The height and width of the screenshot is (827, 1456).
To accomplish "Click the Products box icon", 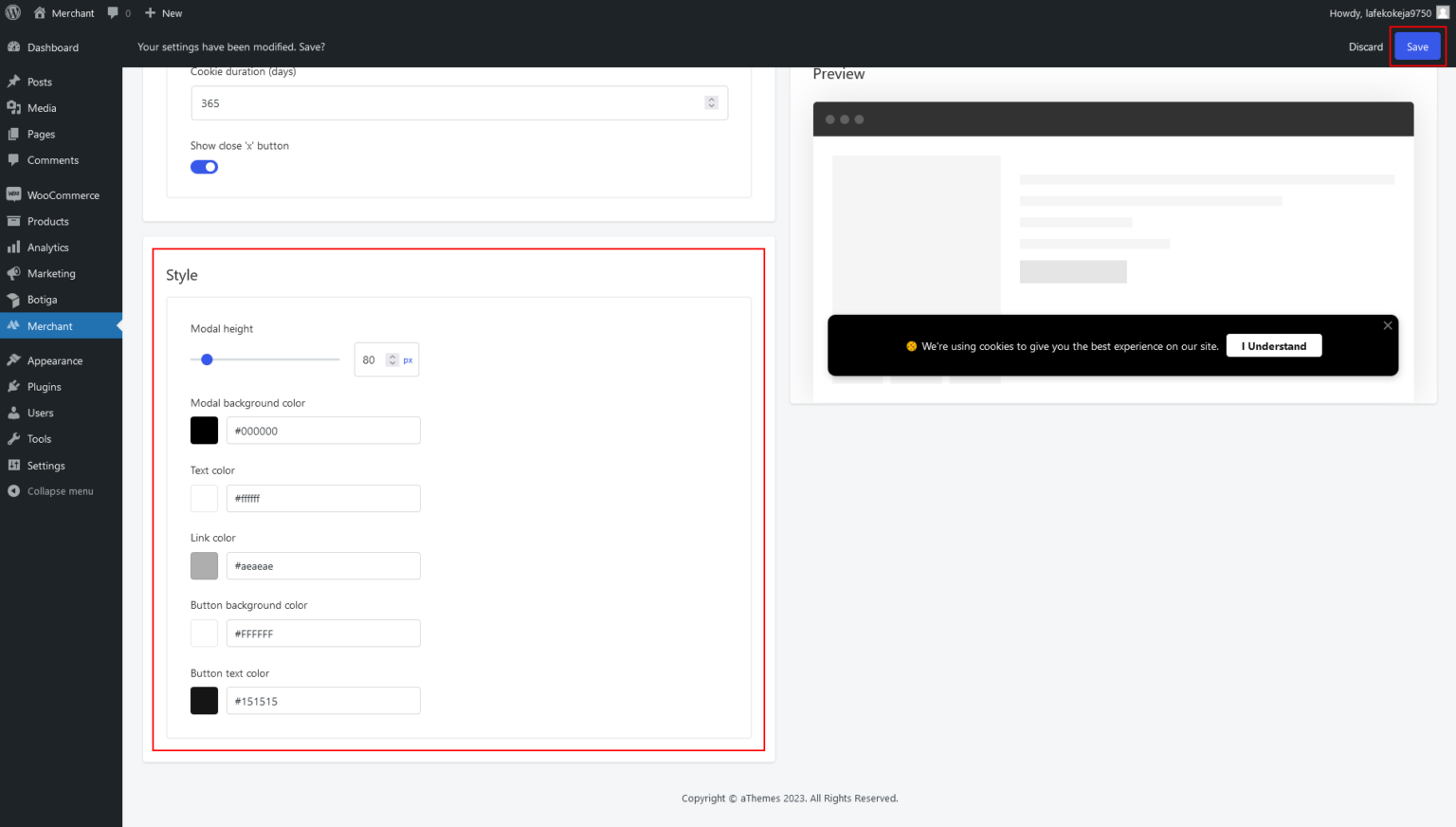I will coord(13,221).
